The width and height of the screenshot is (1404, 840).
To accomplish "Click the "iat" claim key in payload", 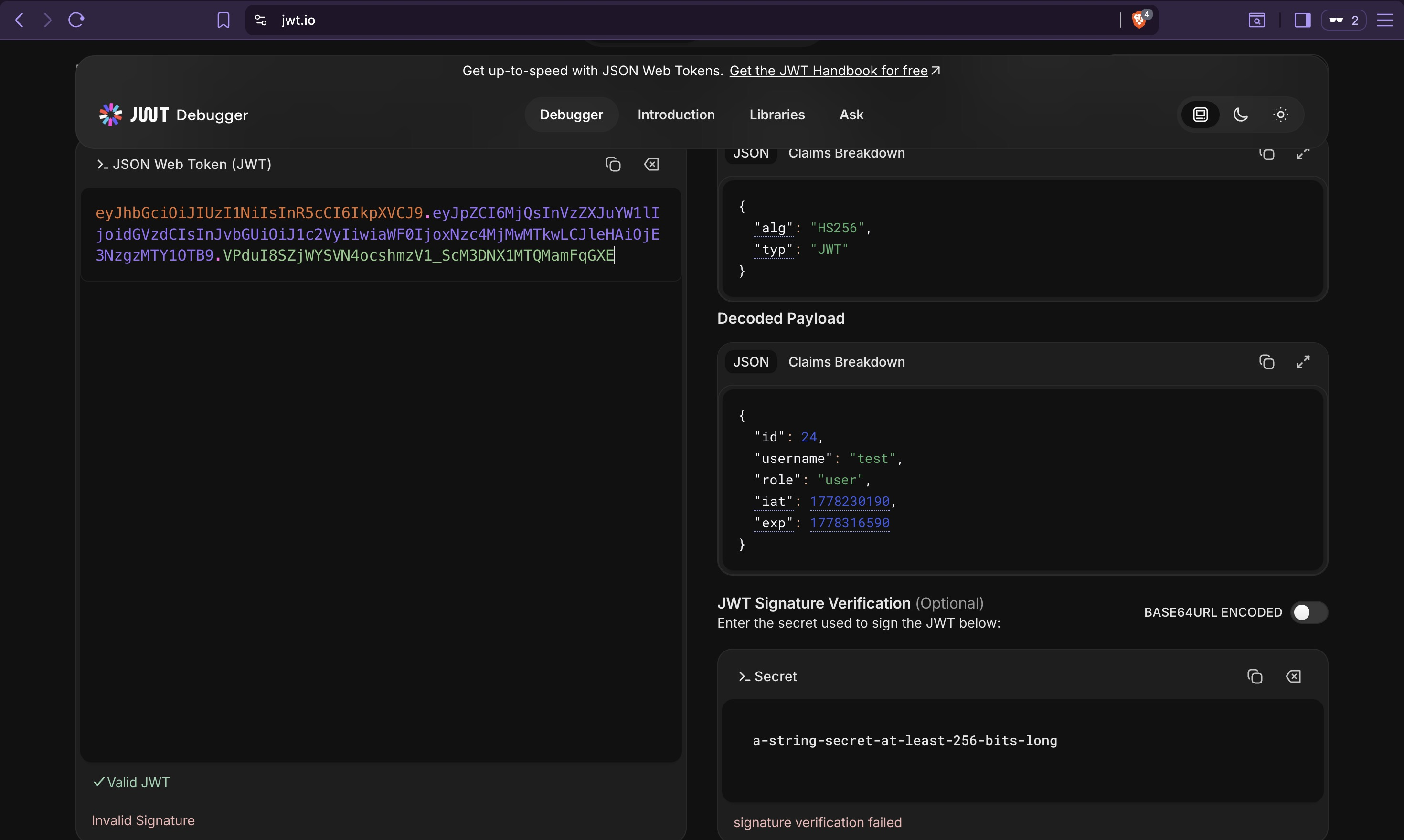I will click(x=774, y=502).
